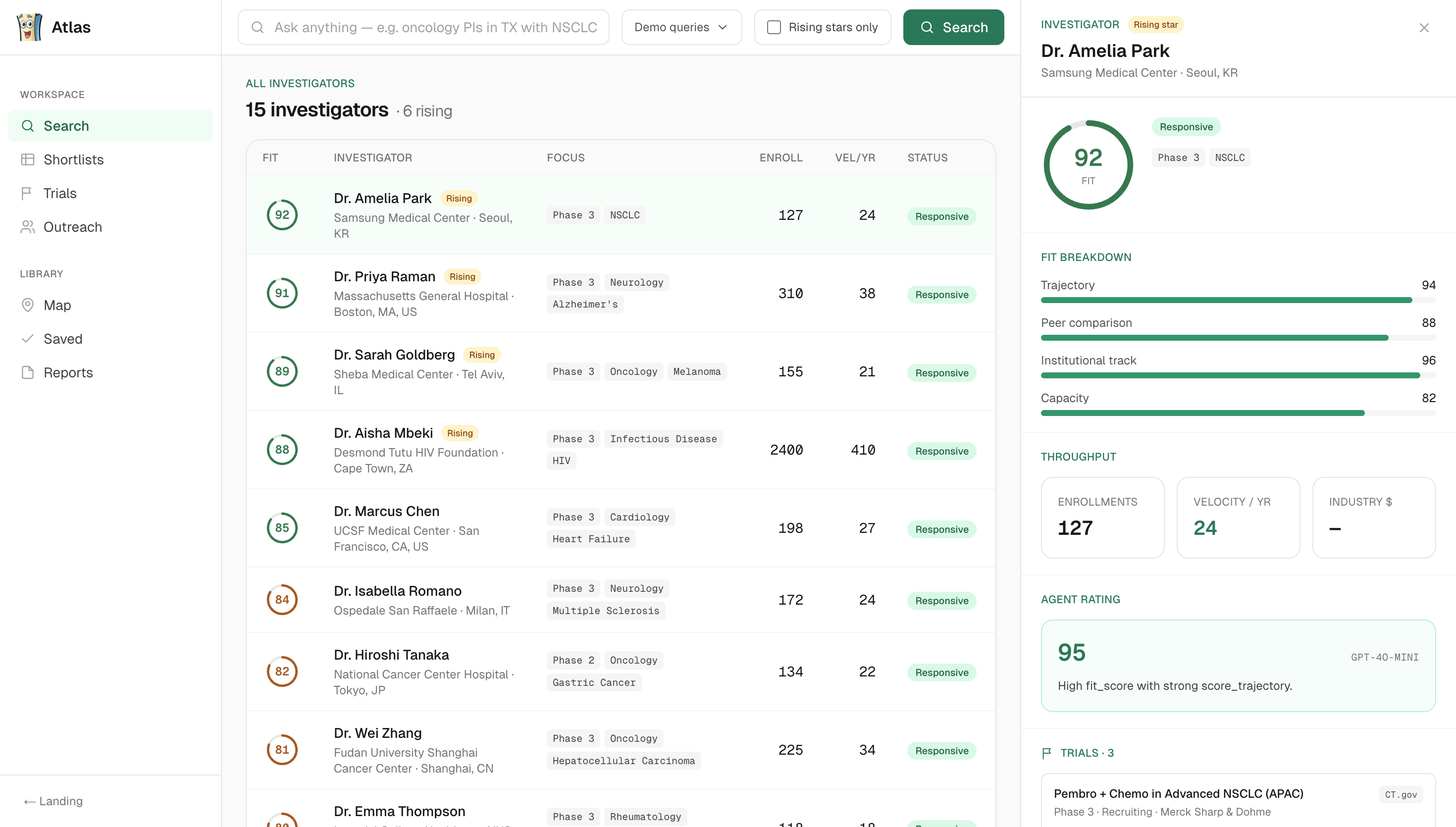The height and width of the screenshot is (827, 1456).
Task: Click the Rising badge next to Amelia Park
Action: point(459,198)
